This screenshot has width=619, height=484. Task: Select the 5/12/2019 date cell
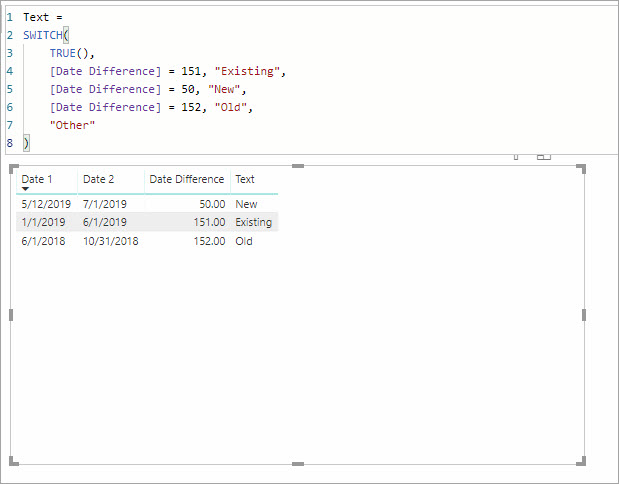46,204
